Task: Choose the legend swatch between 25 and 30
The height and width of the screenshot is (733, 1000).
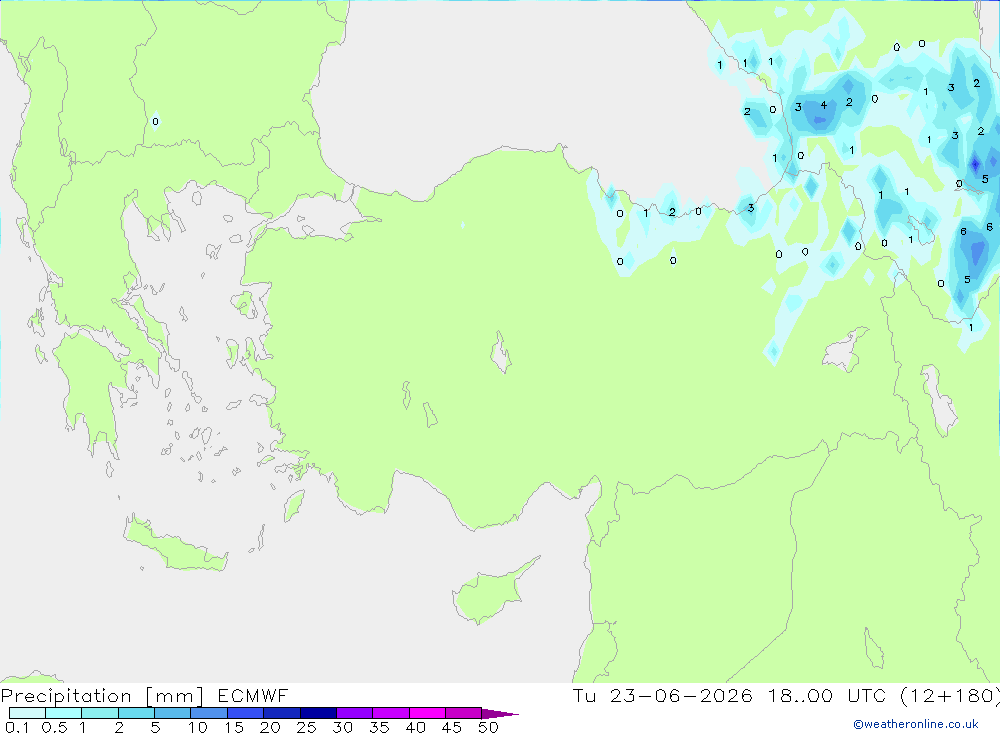Action: tap(318, 713)
